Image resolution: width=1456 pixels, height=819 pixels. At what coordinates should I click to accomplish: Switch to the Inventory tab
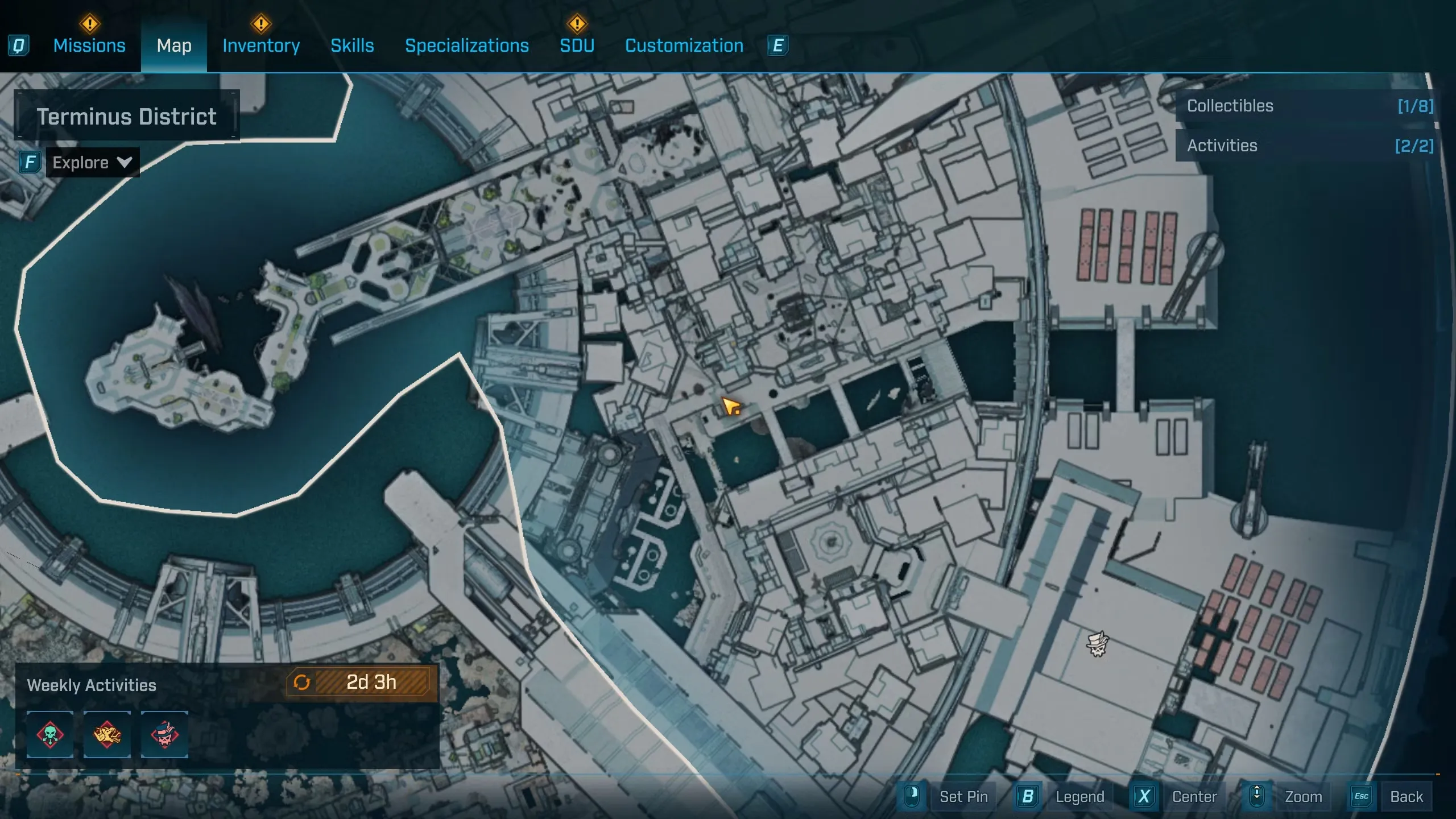(261, 45)
